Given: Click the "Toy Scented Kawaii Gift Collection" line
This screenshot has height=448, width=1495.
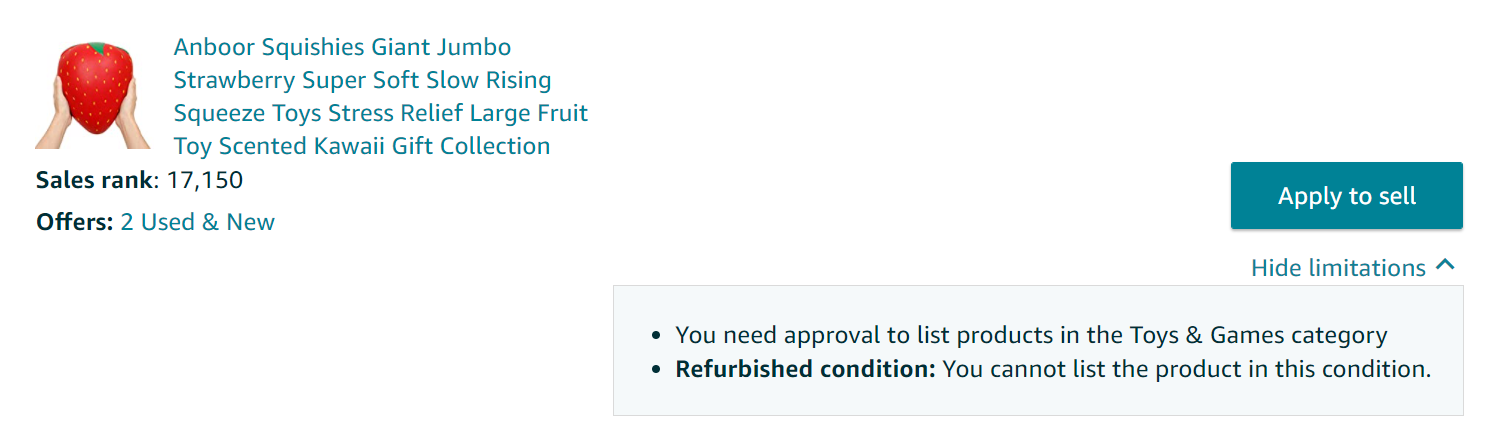Looking at the screenshot, I should 361,146.
